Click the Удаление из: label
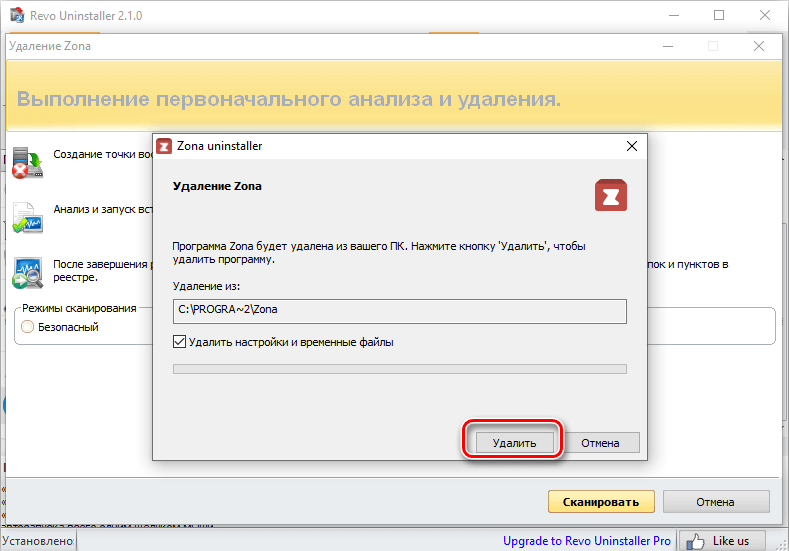The height and width of the screenshot is (551, 789). coord(206,286)
